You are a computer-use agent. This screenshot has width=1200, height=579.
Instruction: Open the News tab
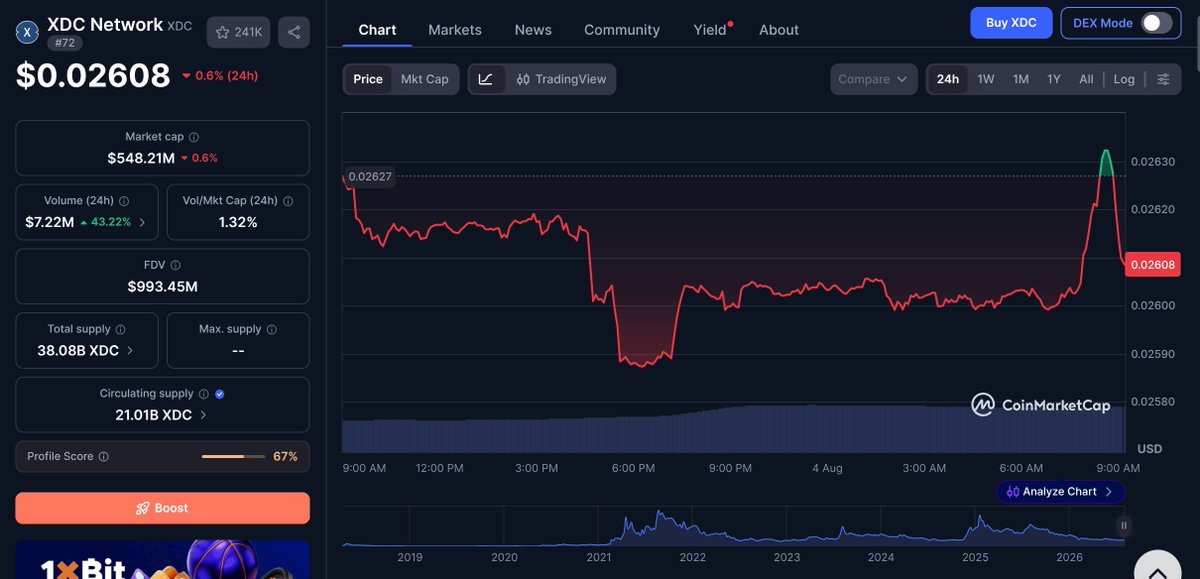533,30
